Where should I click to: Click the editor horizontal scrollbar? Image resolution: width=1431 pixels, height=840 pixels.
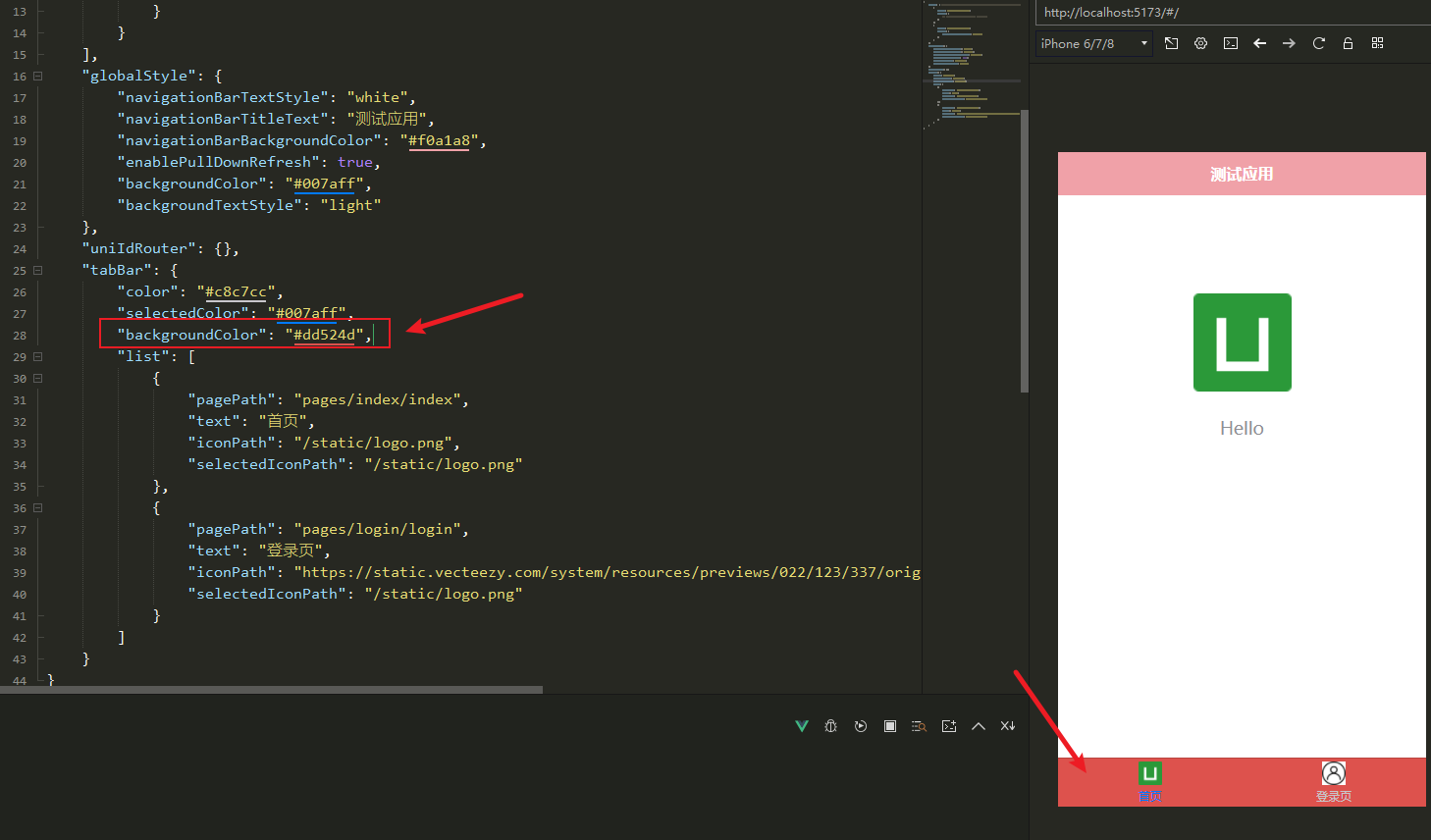[271, 690]
